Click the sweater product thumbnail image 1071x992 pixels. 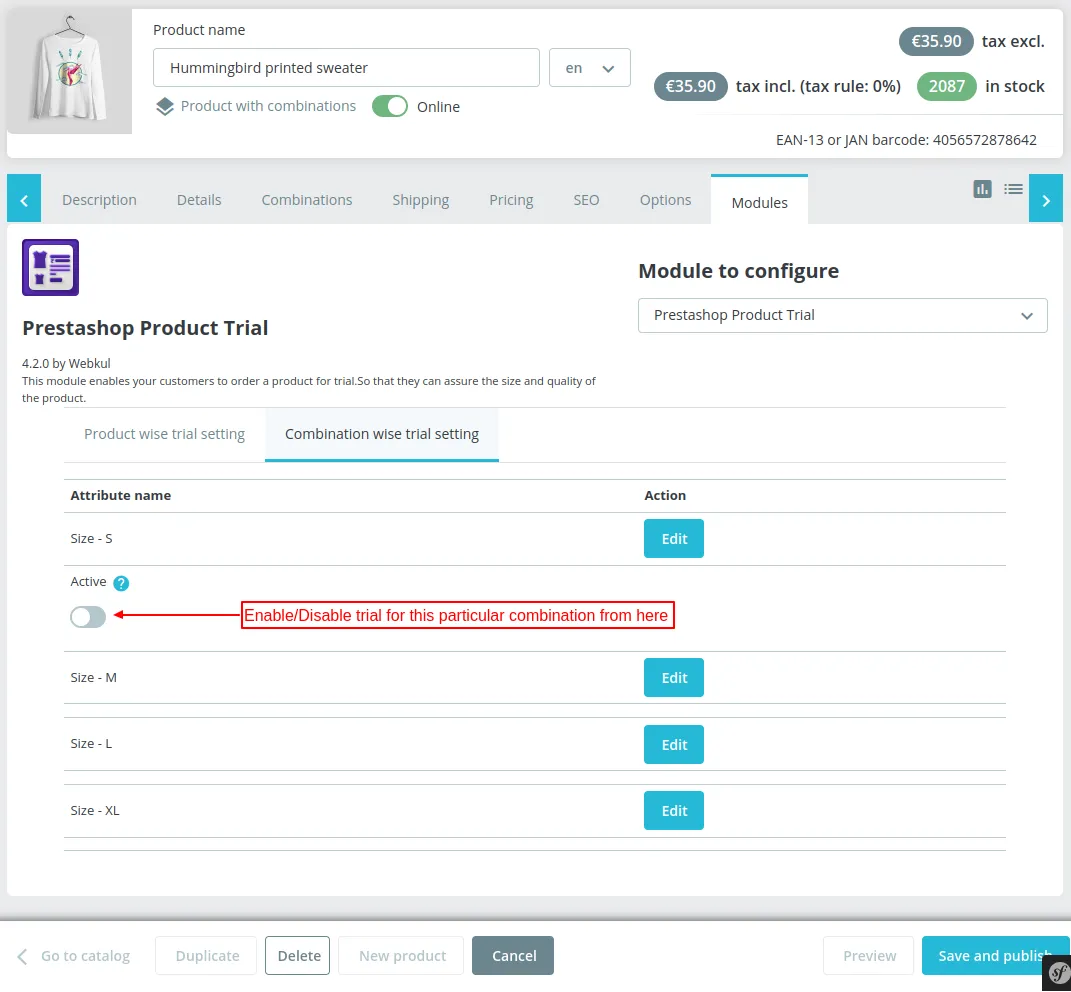pyautogui.click(x=69, y=71)
